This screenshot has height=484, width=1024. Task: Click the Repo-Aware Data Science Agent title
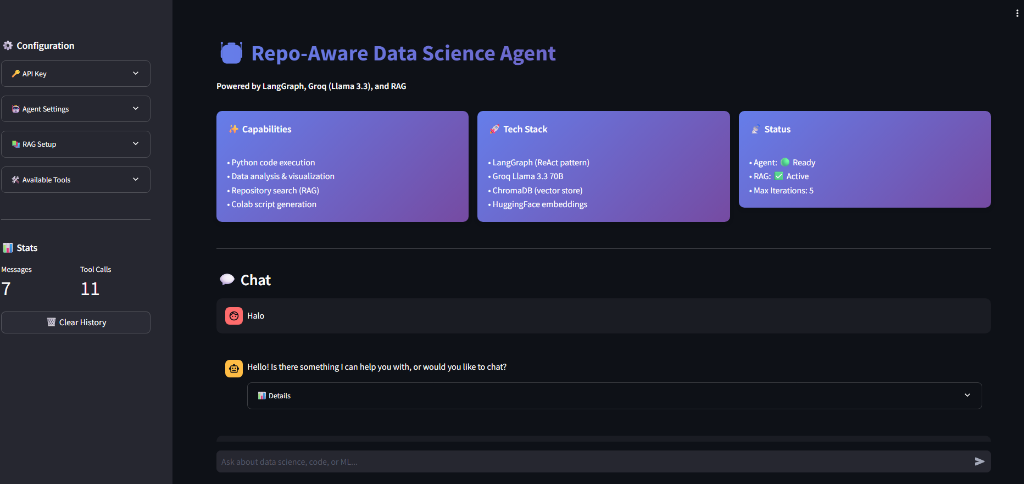pos(404,53)
